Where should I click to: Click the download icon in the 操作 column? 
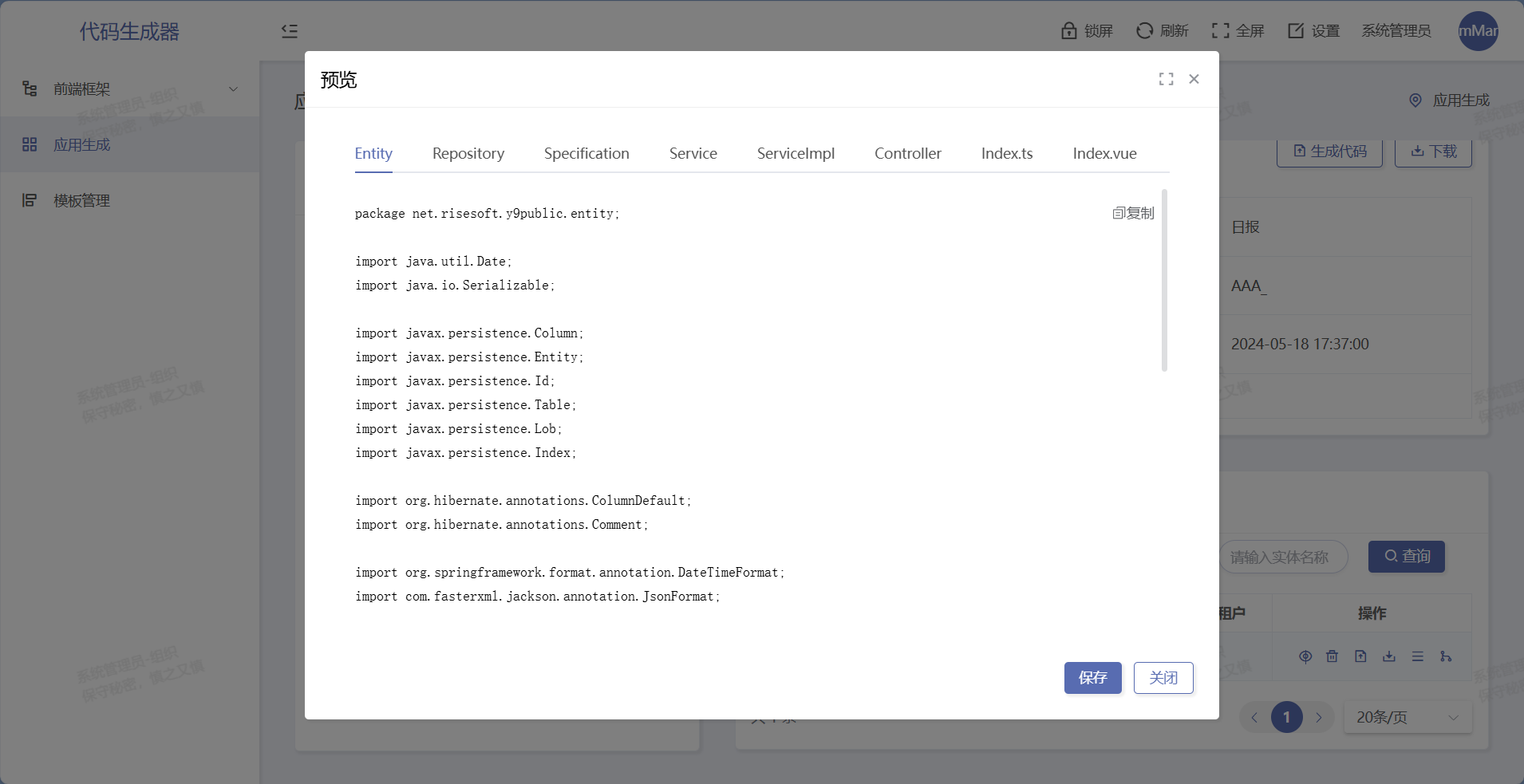click(x=1389, y=656)
